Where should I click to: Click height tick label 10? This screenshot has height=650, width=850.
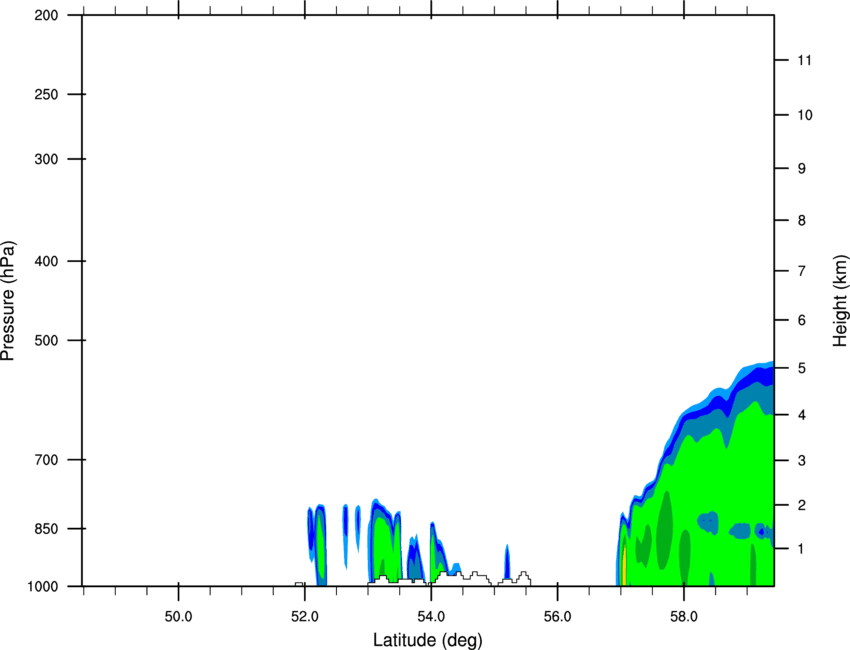tap(805, 115)
